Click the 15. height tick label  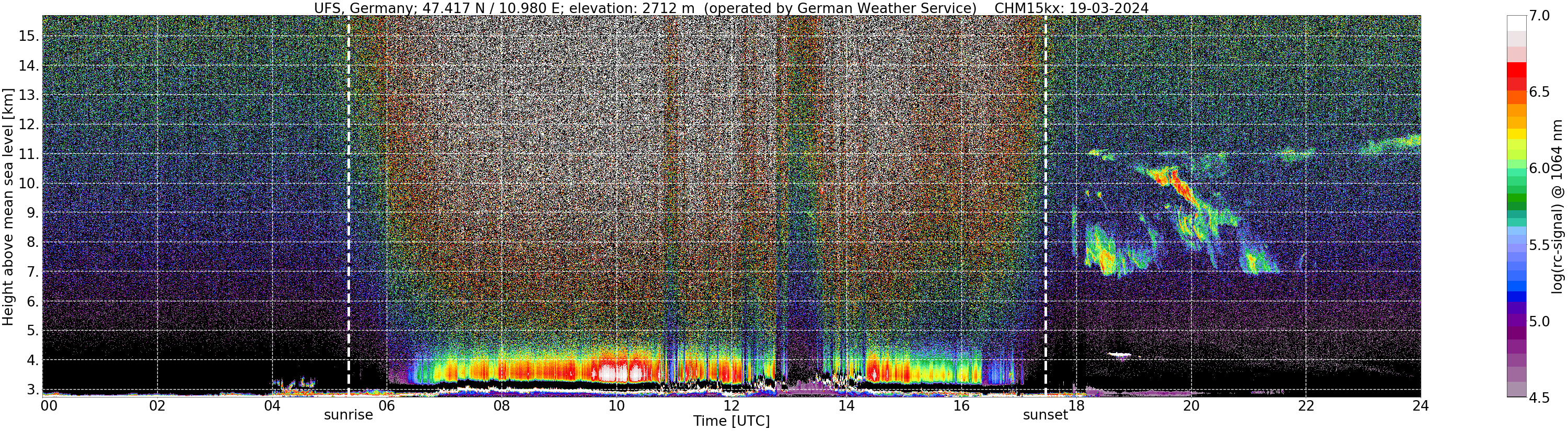(29, 36)
